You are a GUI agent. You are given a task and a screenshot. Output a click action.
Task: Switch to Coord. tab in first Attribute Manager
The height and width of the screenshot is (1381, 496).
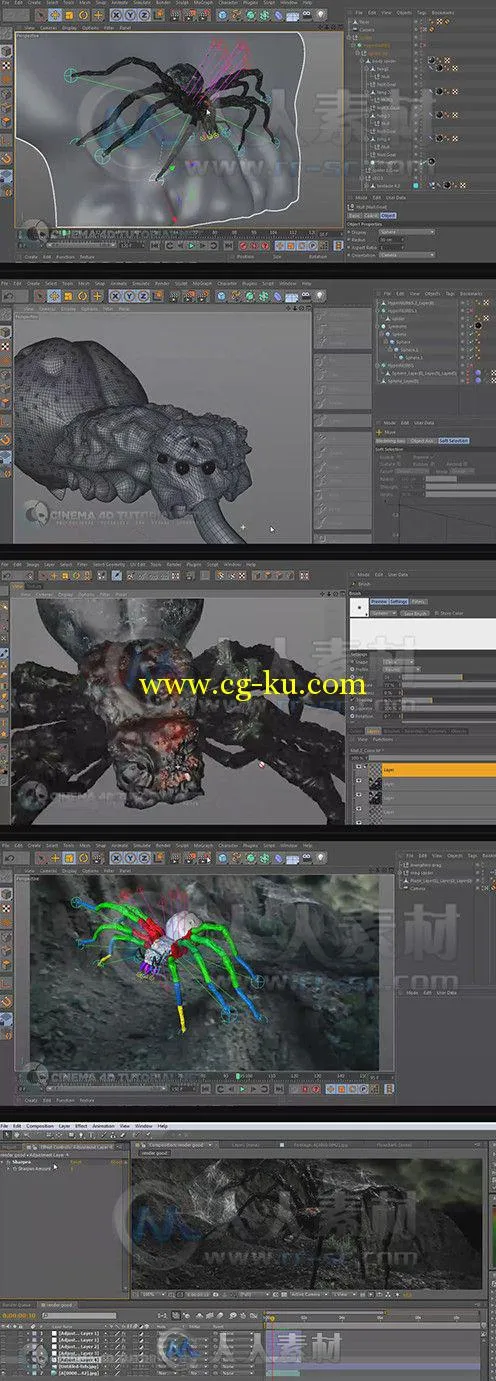tap(372, 216)
